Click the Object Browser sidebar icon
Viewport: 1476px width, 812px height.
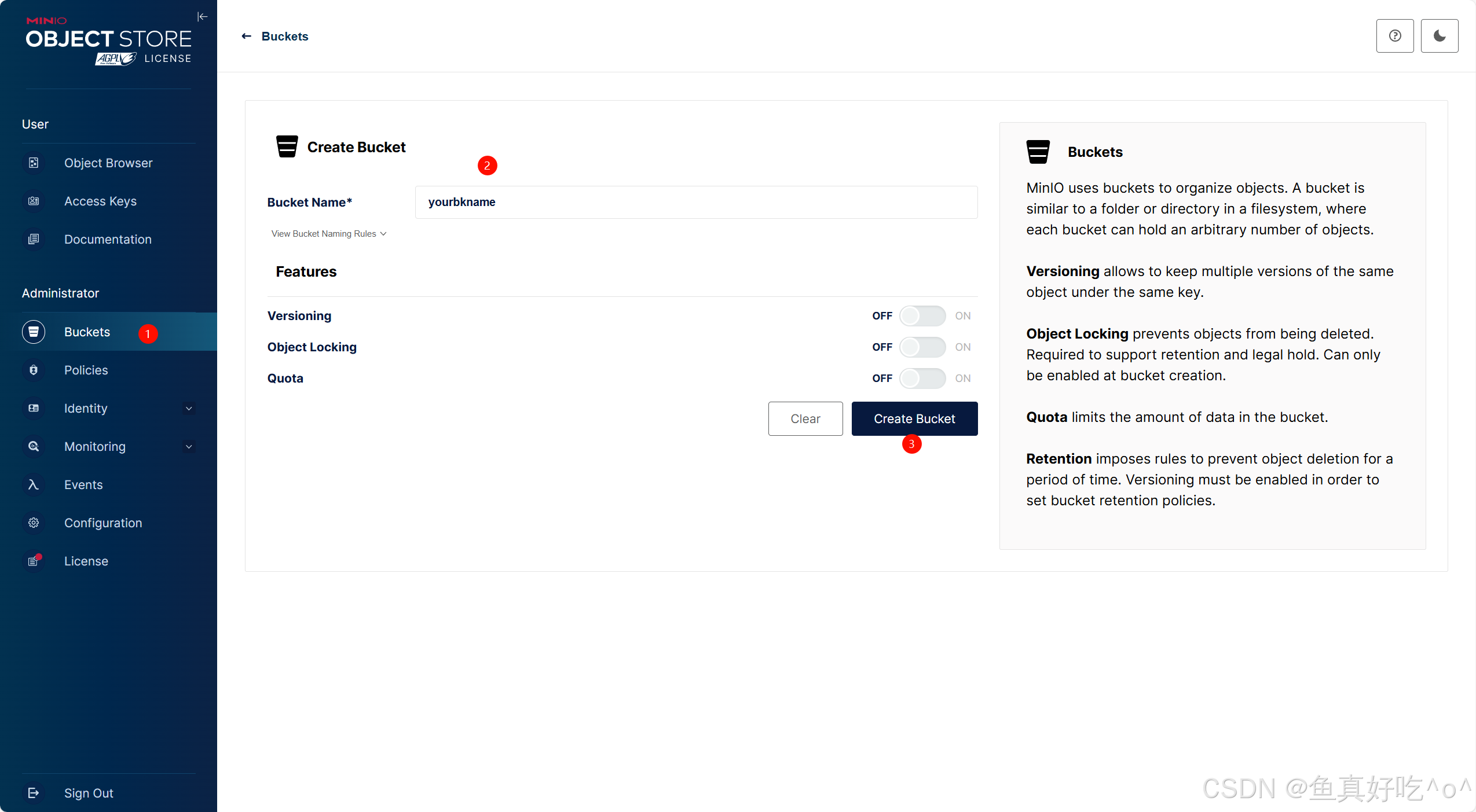[x=34, y=163]
